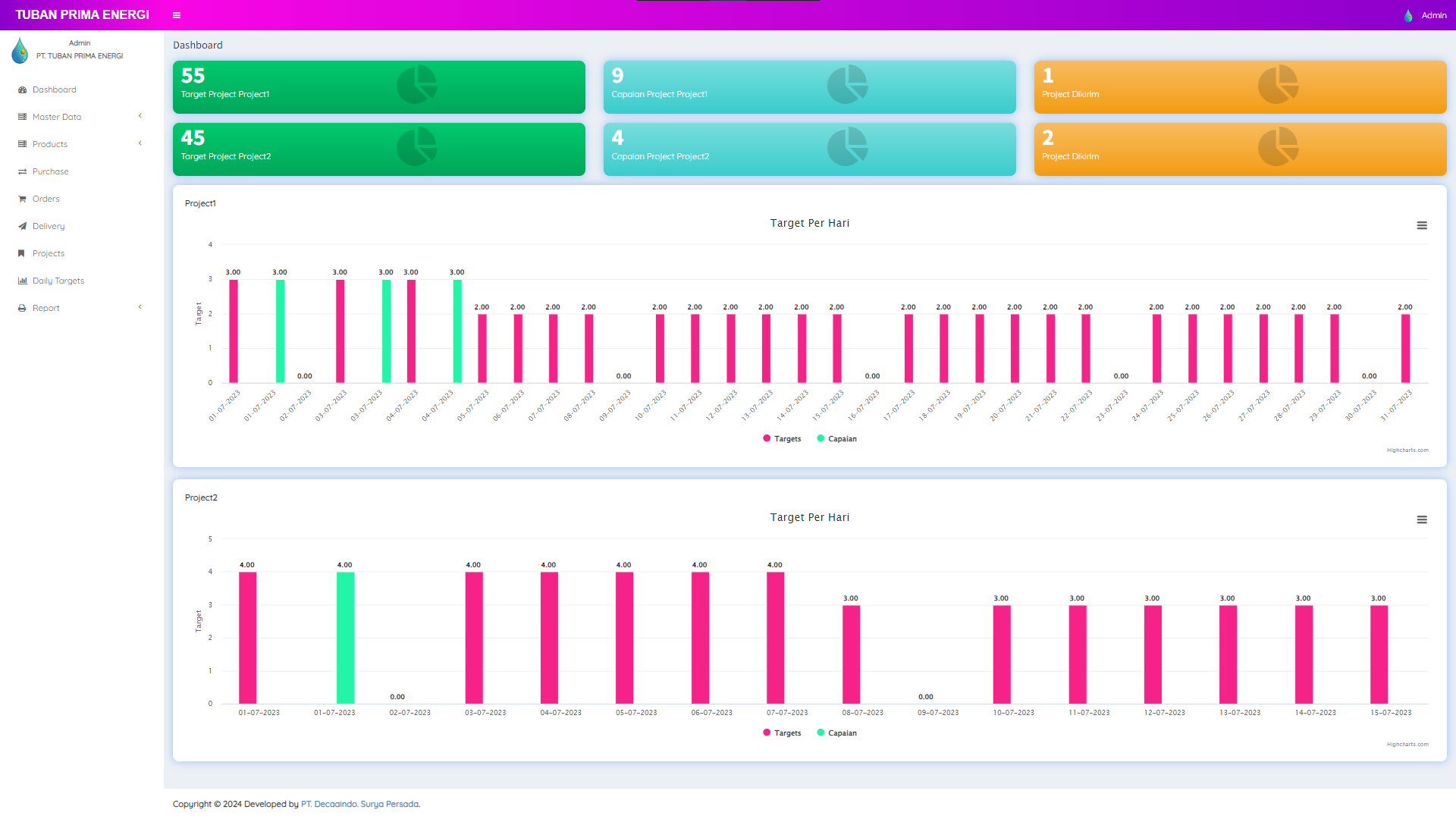This screenshot has width=1456, height=819.
Task: Click the Projects sidebar icon
Action: 22,253
